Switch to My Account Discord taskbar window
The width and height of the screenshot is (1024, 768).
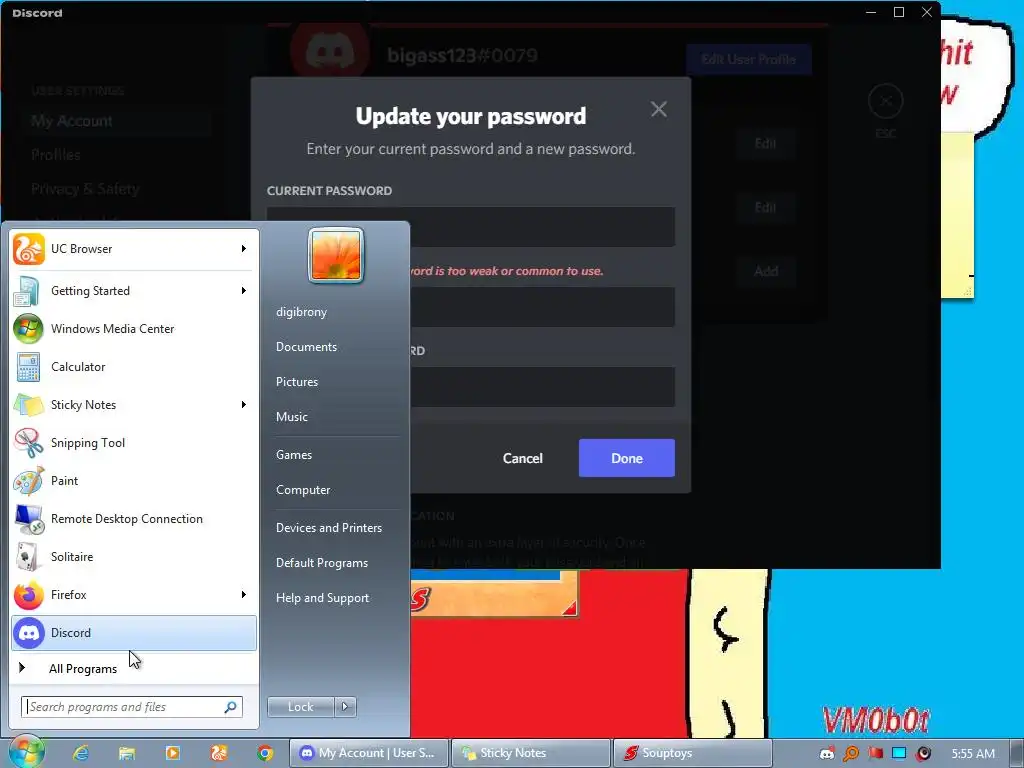coord(370,753)
